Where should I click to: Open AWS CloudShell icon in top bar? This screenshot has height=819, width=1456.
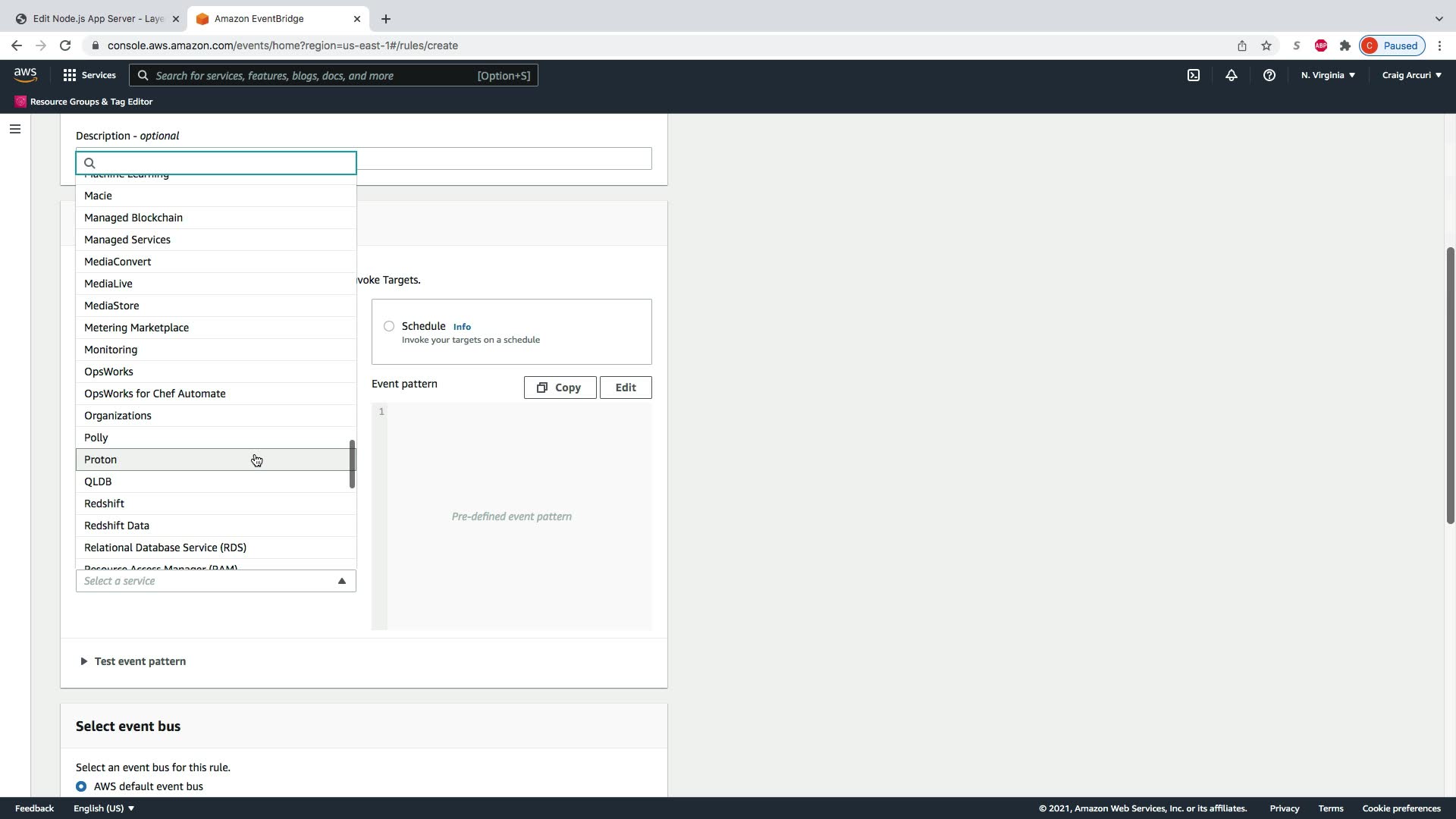(1194, 75)
